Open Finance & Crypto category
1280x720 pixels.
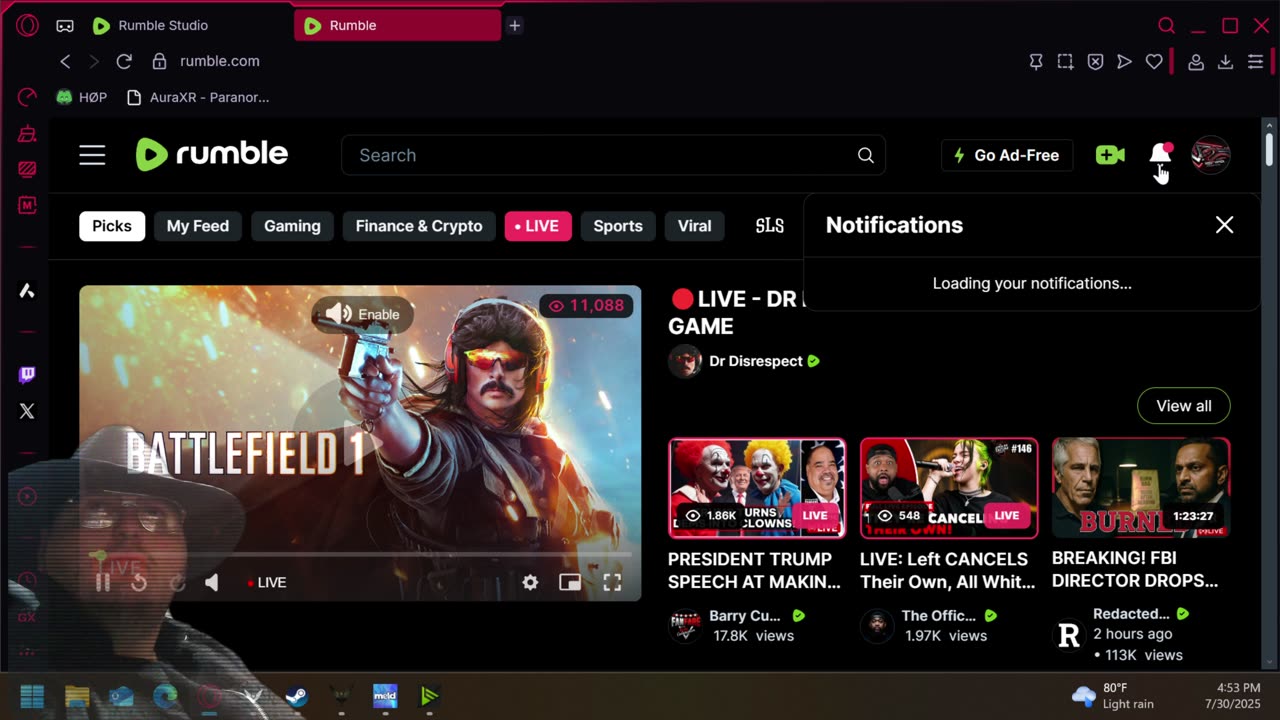(419, 226)
